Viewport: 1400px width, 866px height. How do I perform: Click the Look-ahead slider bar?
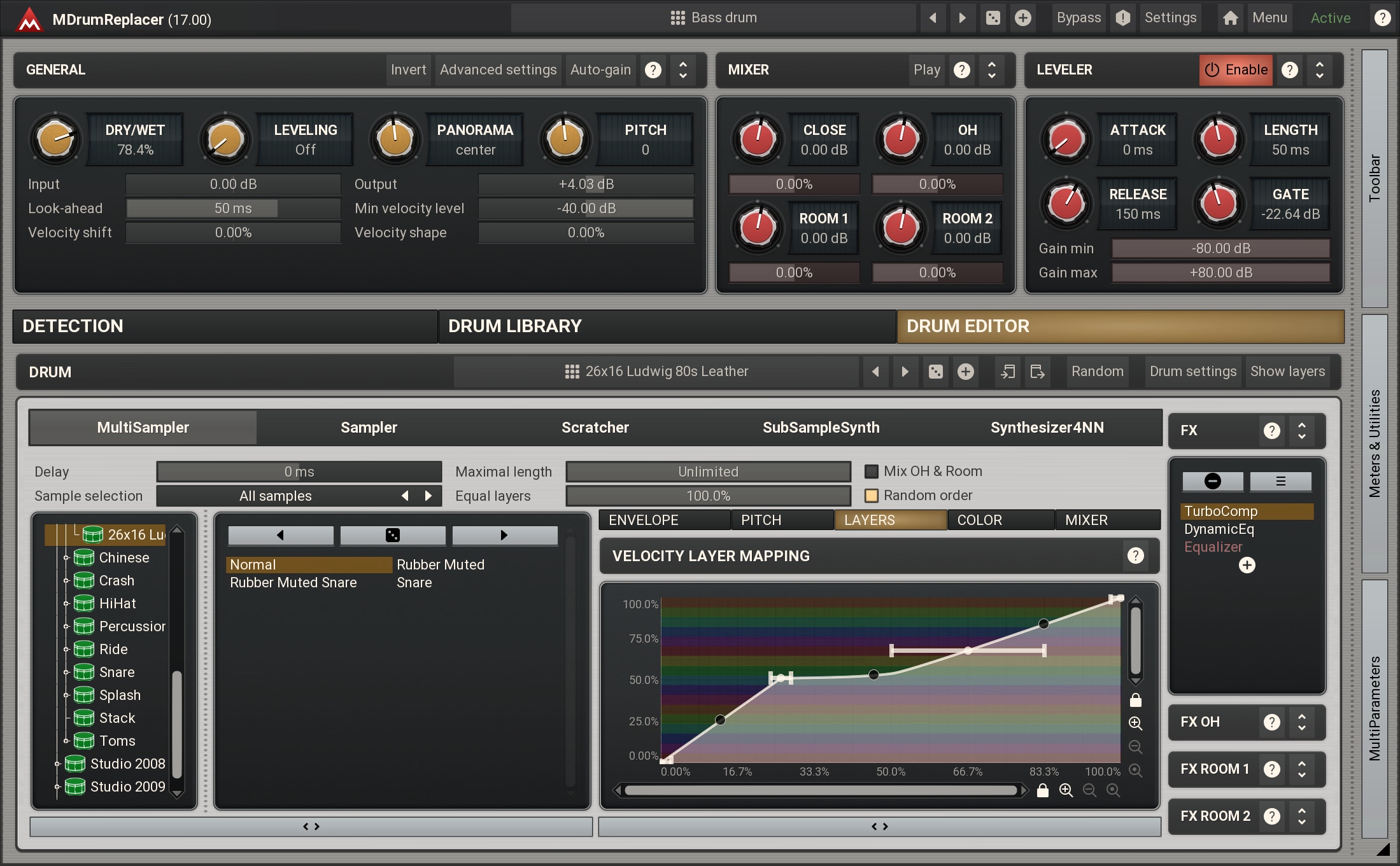[233, 209]
